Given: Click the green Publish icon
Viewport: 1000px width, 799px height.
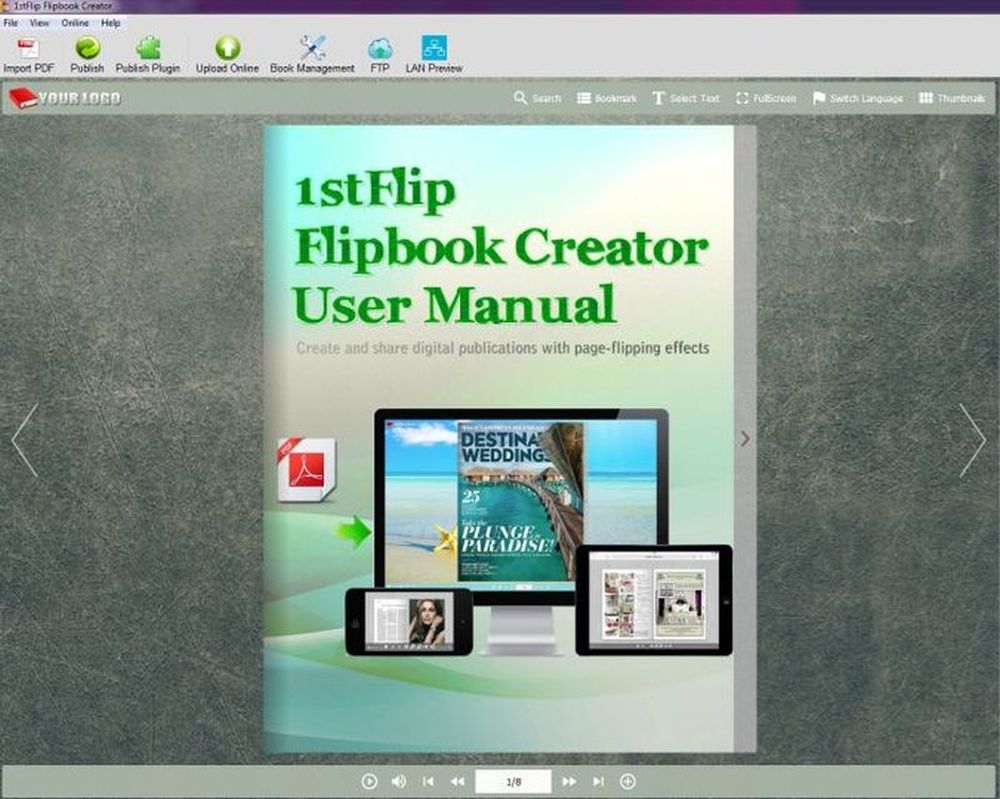Looking at the screenshot, I should [x=87, y=50].
